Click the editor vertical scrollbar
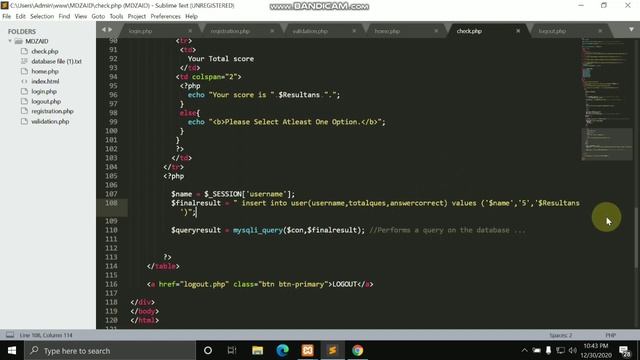 [636, 238]
